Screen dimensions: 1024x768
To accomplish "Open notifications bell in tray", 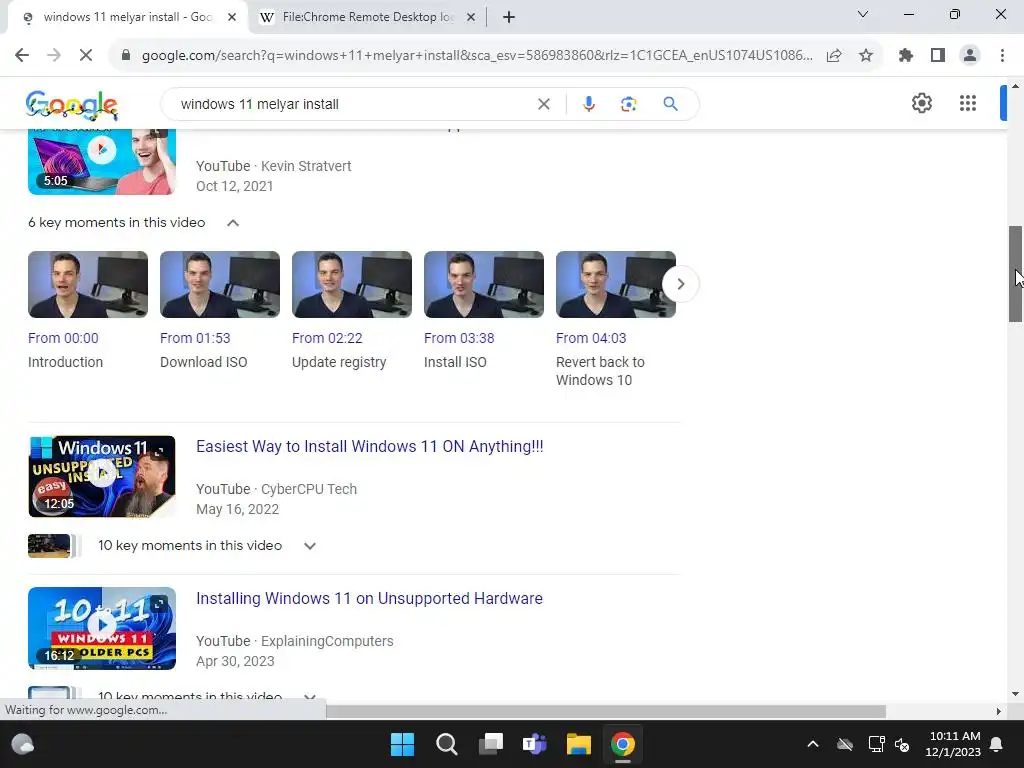I will pyautogui.click(x=997, y=744).
